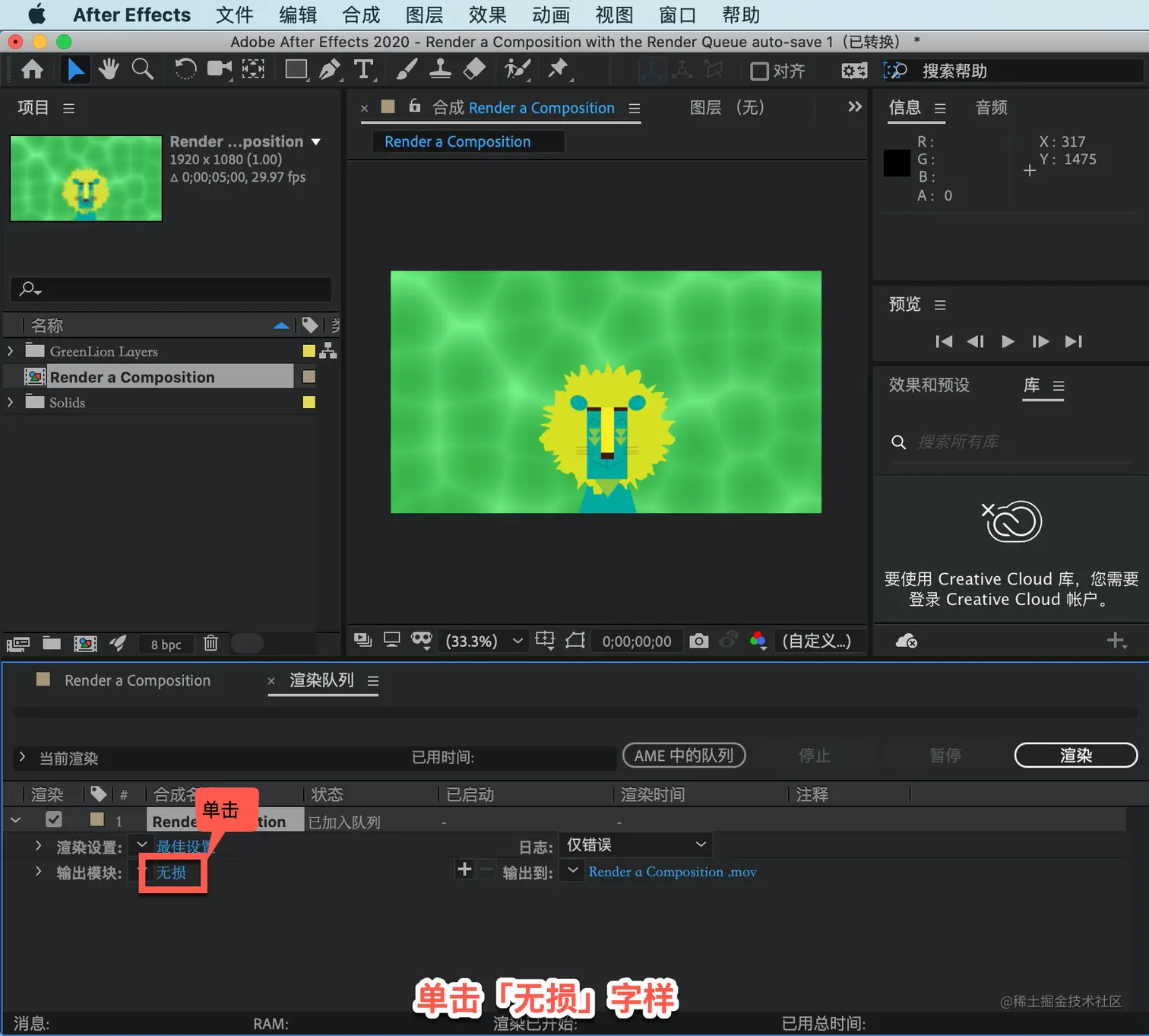Image resolution: width=1149 pixels, height=1036 pixels.
Task: Show channel and color management settings
Action: coord(758,640)
